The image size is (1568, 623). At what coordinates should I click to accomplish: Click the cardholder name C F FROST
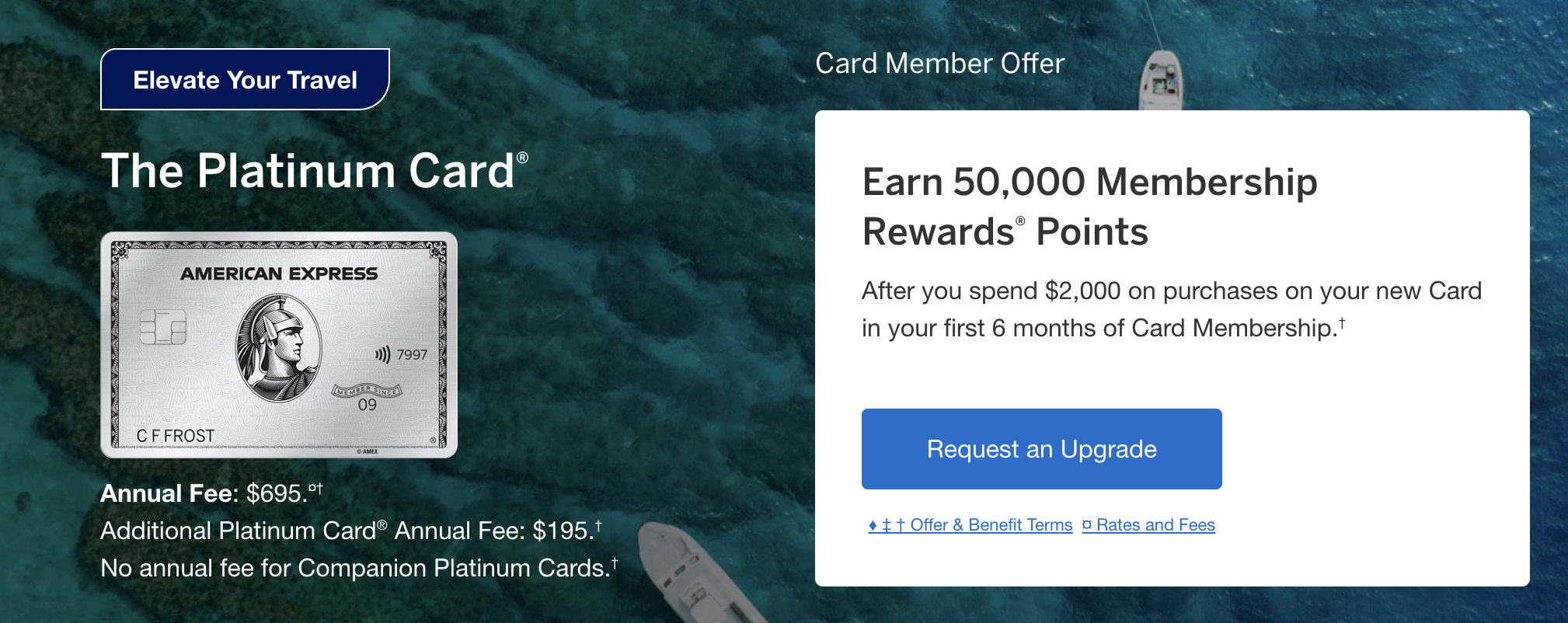(x=176, y=436)
